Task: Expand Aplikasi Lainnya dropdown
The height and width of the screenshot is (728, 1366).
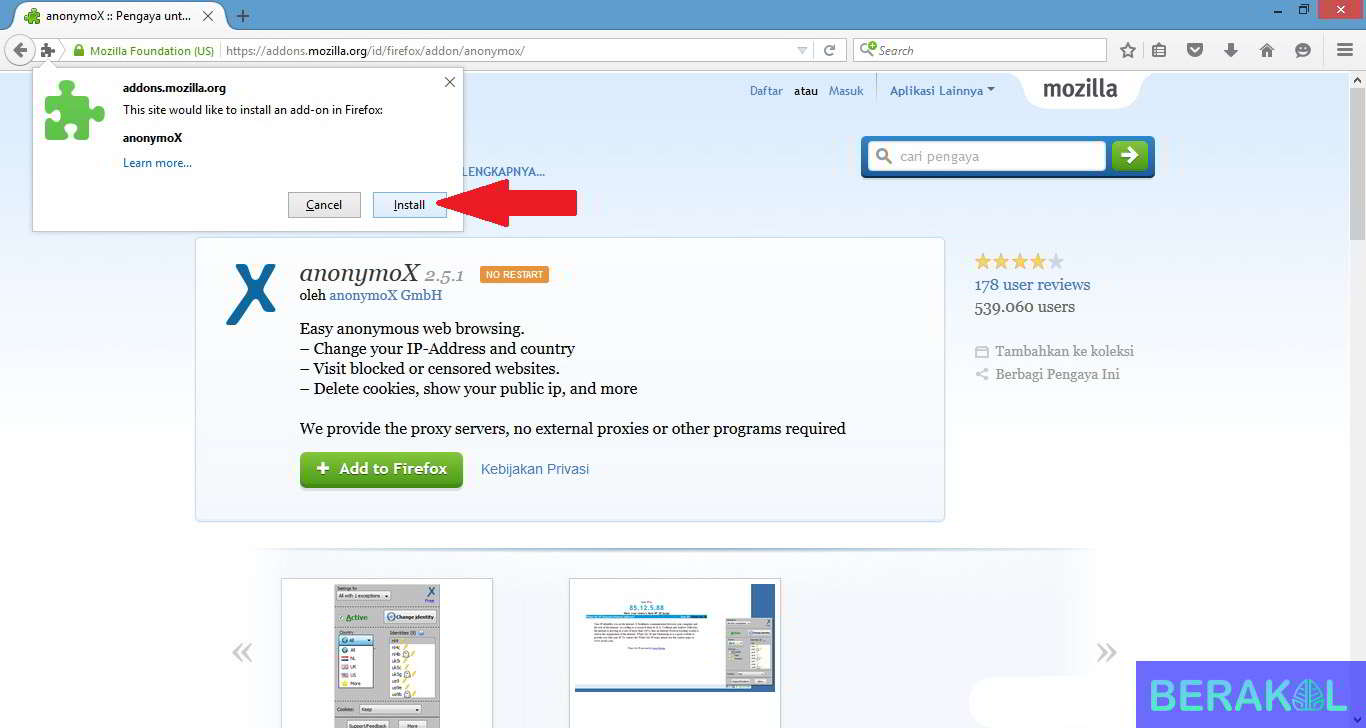Action: coord(942,91)
